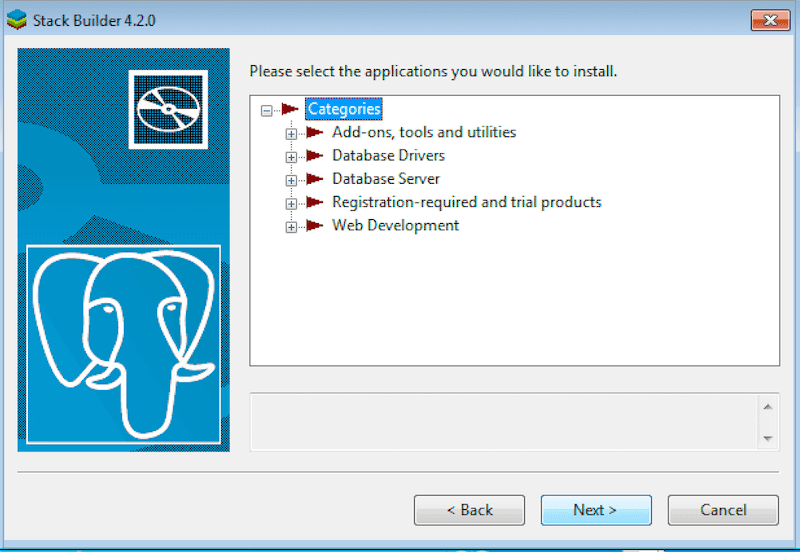Go to the previous step with Back
This screenshot has height=552, width=800.
coord(469,510)
